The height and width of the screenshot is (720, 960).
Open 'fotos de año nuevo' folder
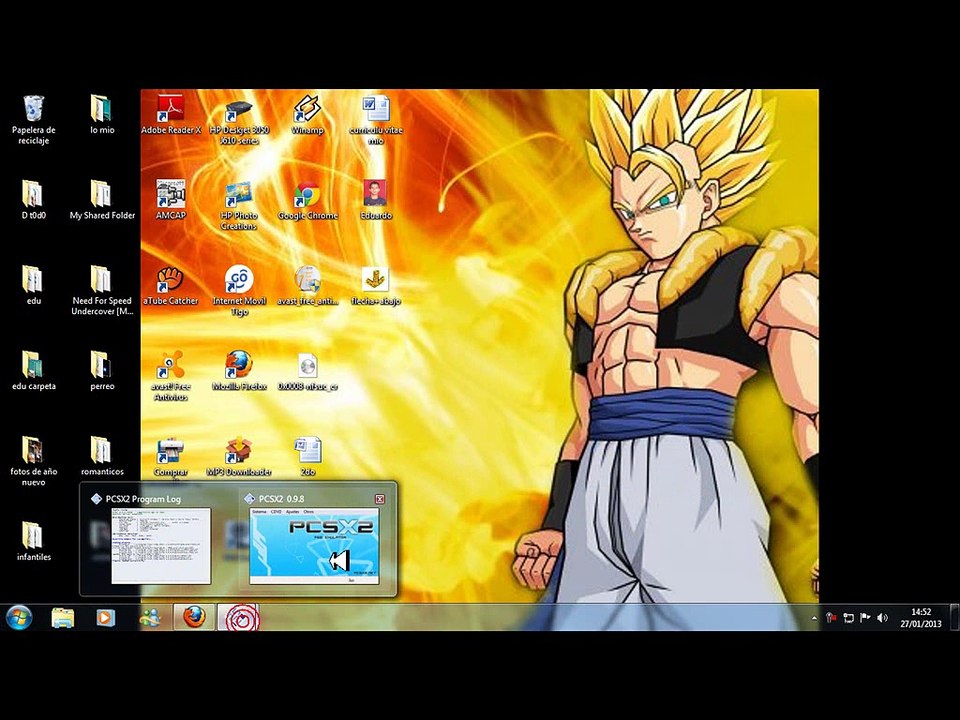34,451
